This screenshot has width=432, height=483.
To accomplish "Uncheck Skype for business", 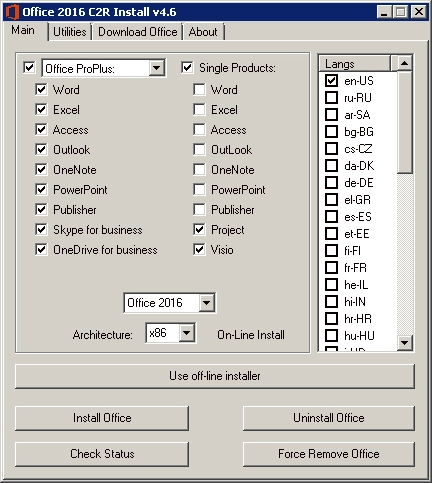I will click(x=41, y=230).
